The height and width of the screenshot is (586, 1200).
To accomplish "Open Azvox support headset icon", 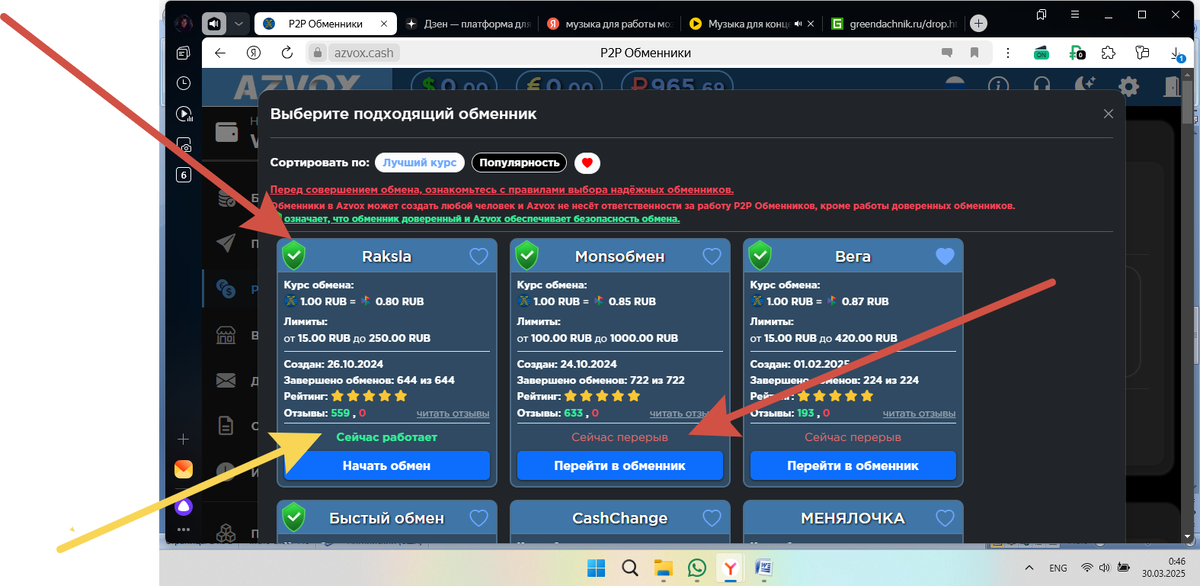I will point(1042,87).
